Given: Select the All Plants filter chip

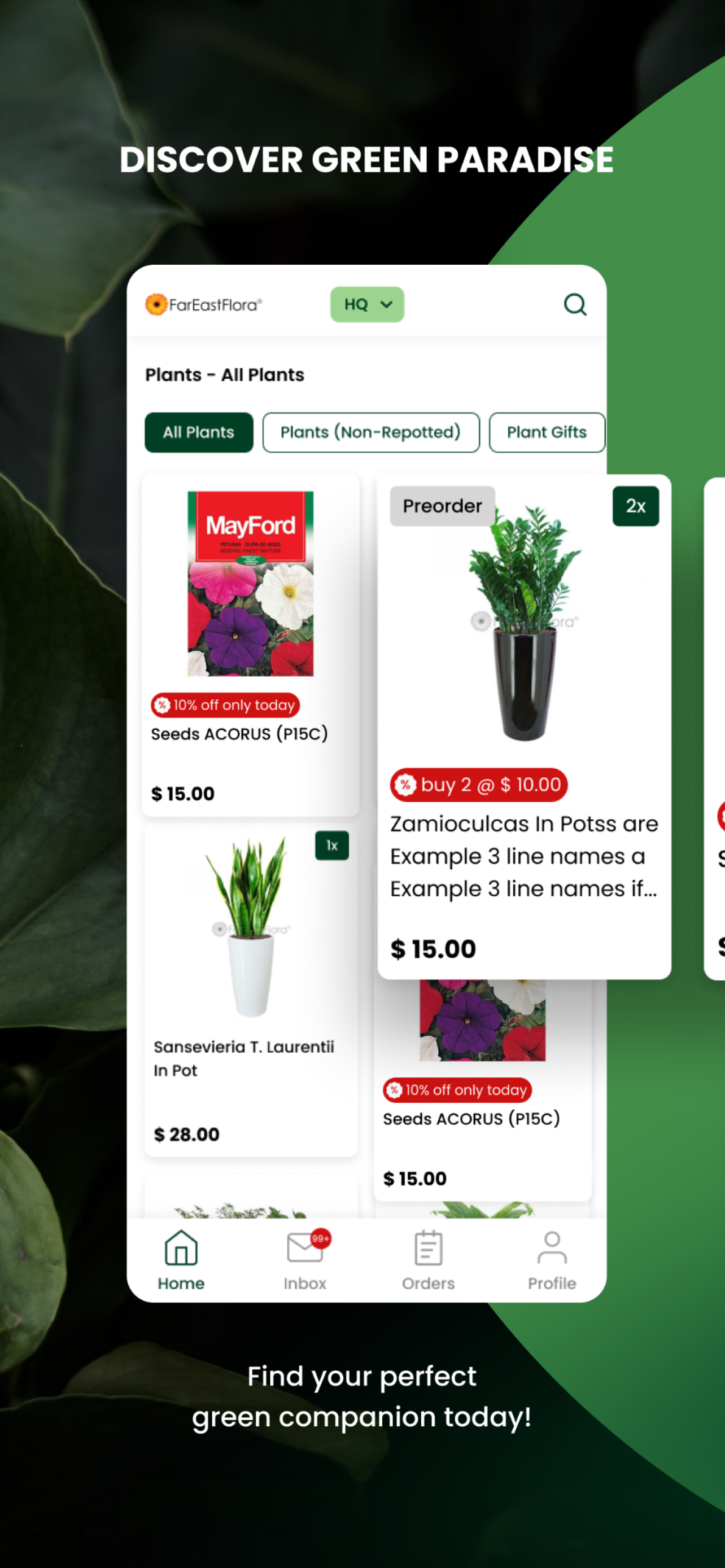Looking at the screenshot, I should click(198, 432).
